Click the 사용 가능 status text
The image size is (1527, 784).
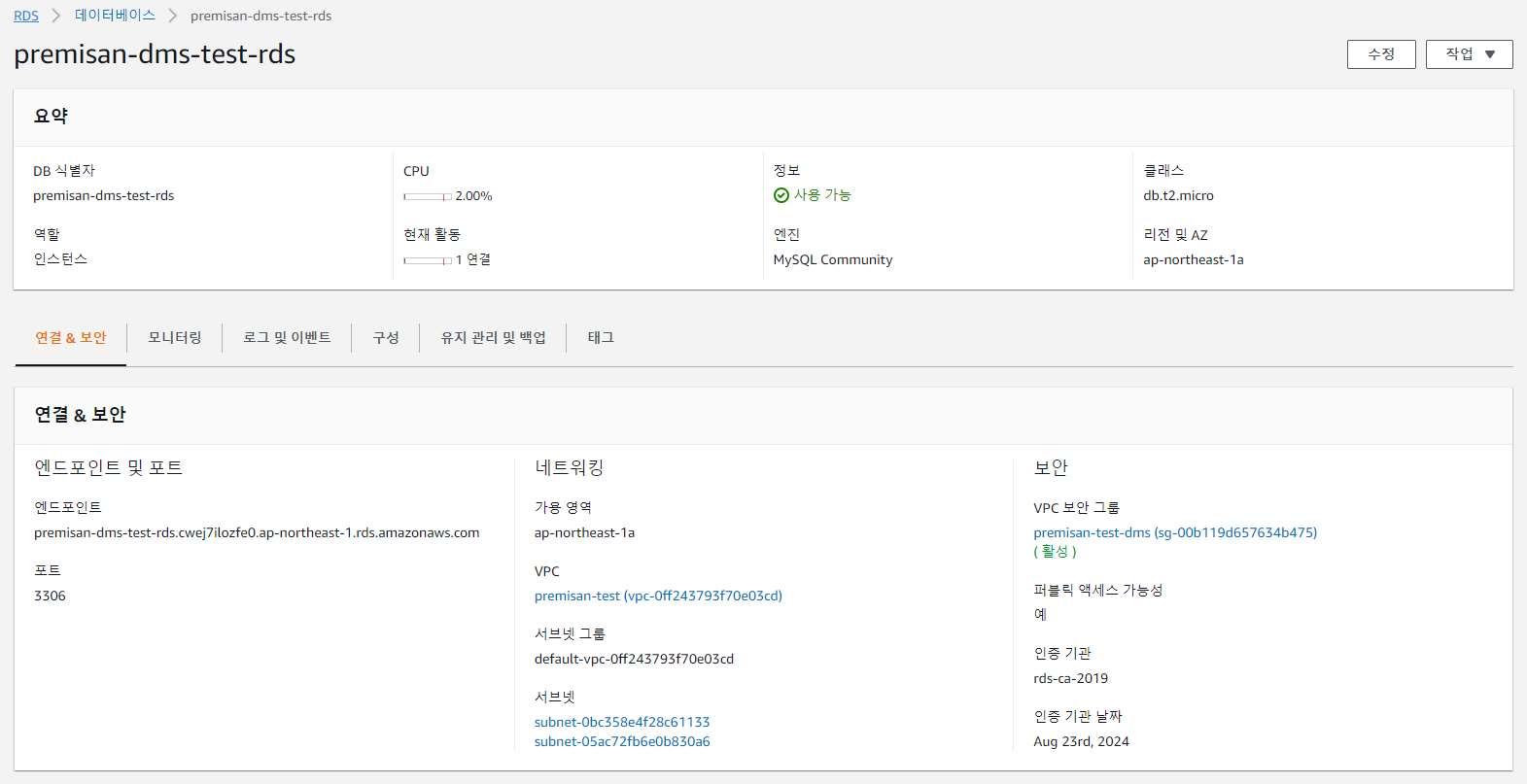click(x=822, y=195)
